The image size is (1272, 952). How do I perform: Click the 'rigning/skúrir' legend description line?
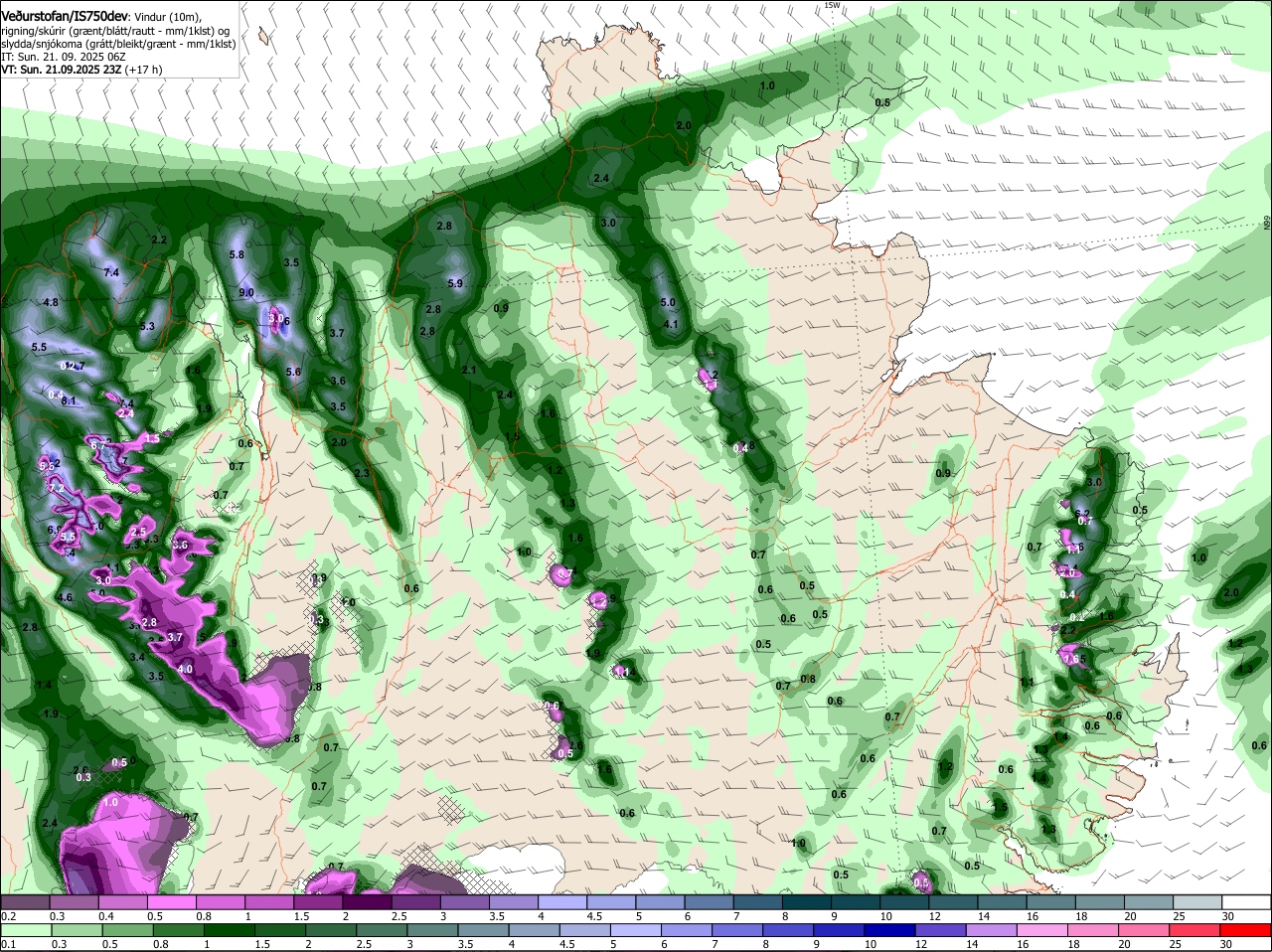pos(113,31)
